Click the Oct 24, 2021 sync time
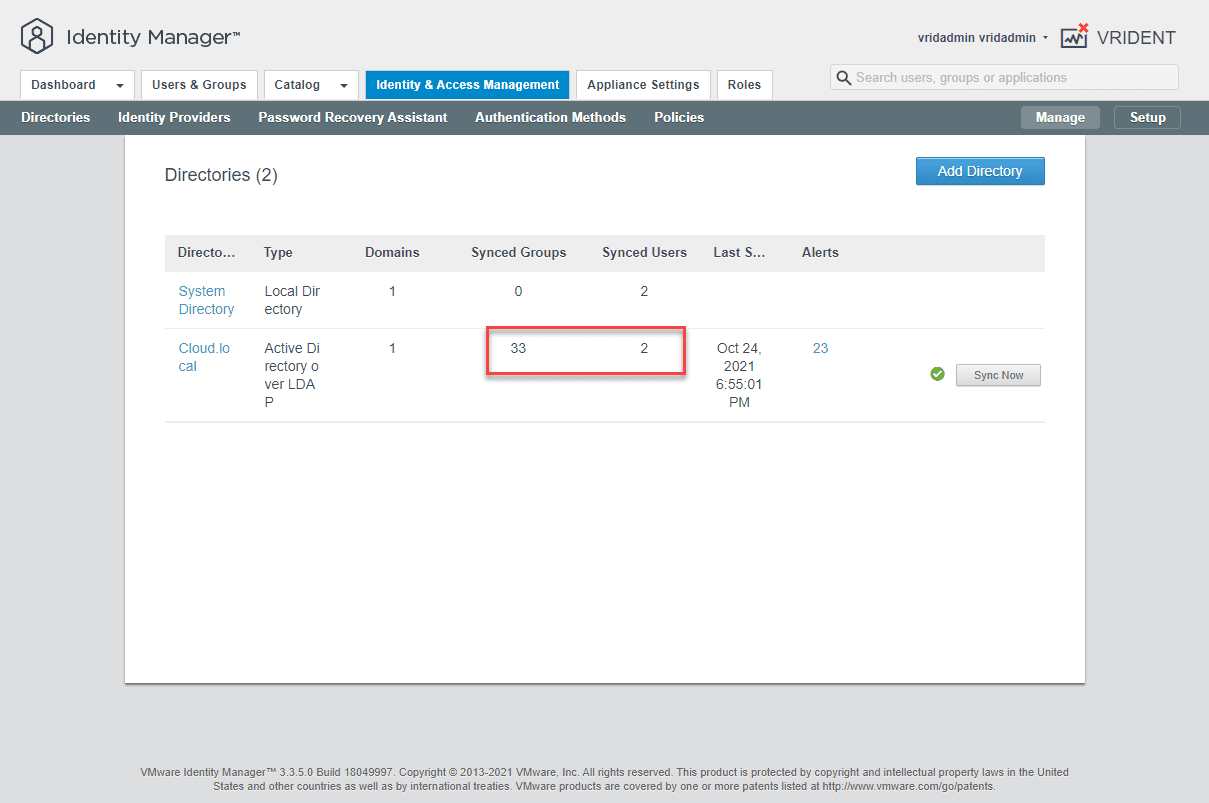The image size is (1209, 803). point(739,375)
